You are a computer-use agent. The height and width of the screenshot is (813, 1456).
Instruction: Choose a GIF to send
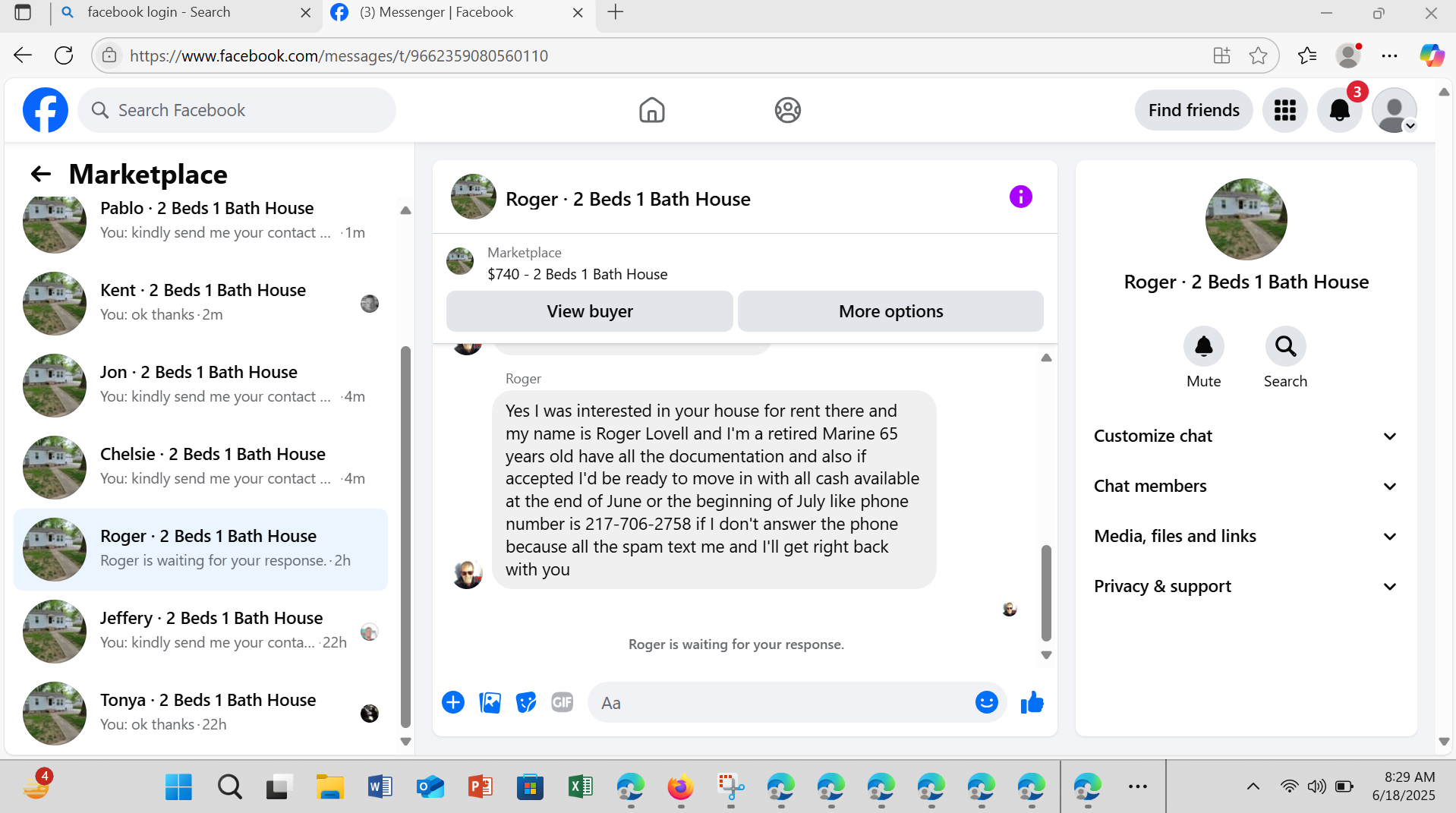pyautogui.click(x=563, y=703)
